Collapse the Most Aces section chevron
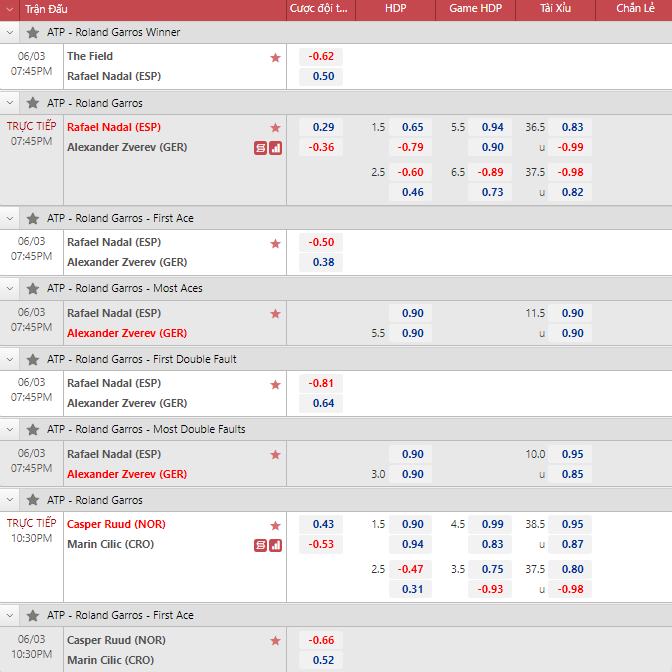Viewport: 672px width, 672px height. (x=9, y=288)
